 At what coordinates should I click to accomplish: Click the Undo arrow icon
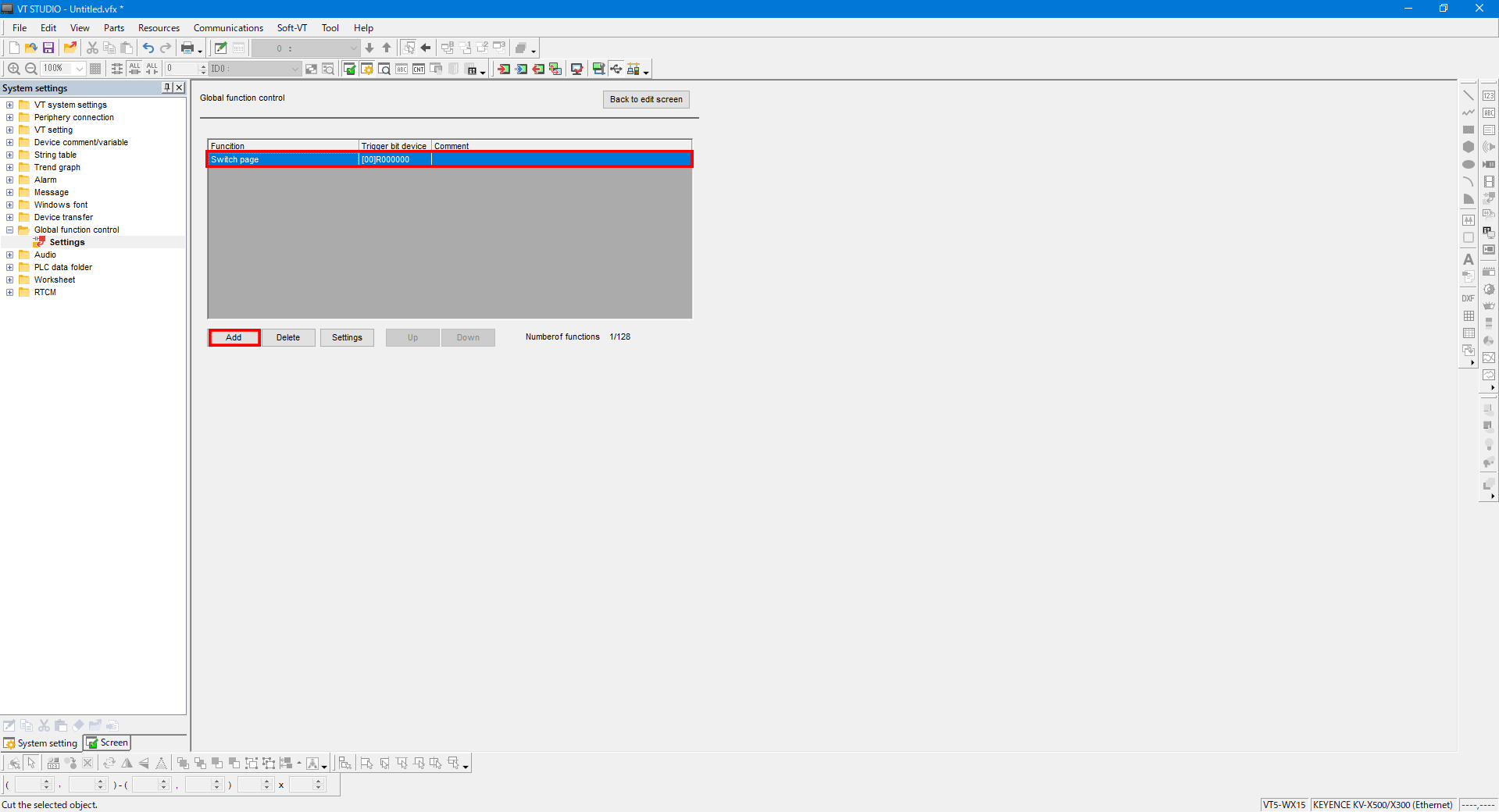pos(148,48)
